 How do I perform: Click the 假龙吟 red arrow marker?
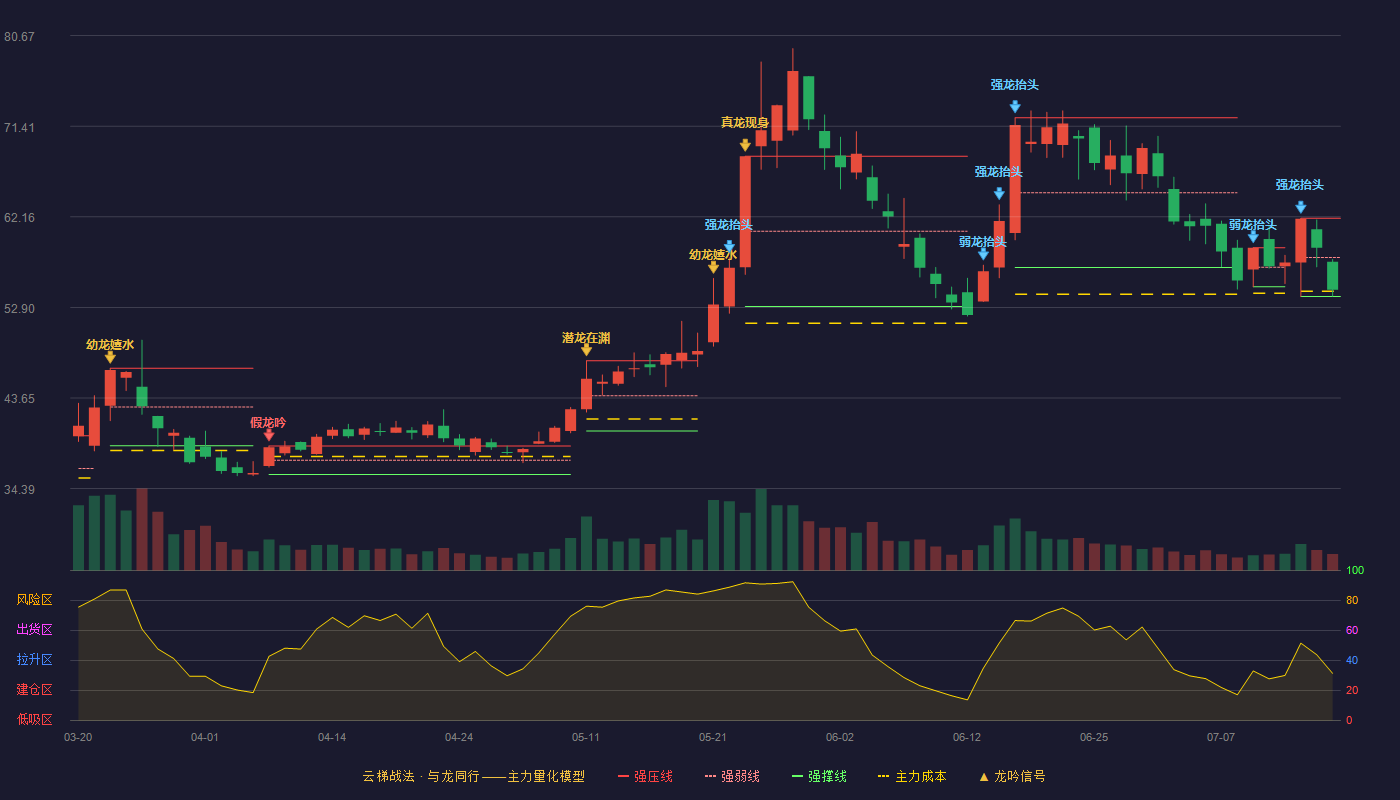click(269, 435)
